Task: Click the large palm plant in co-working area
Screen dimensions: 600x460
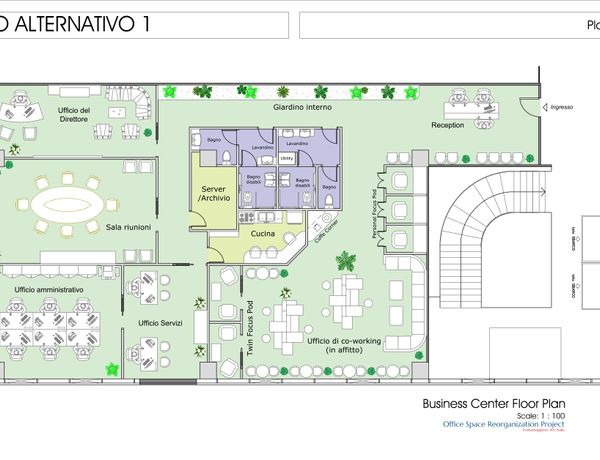Action: 347,263
